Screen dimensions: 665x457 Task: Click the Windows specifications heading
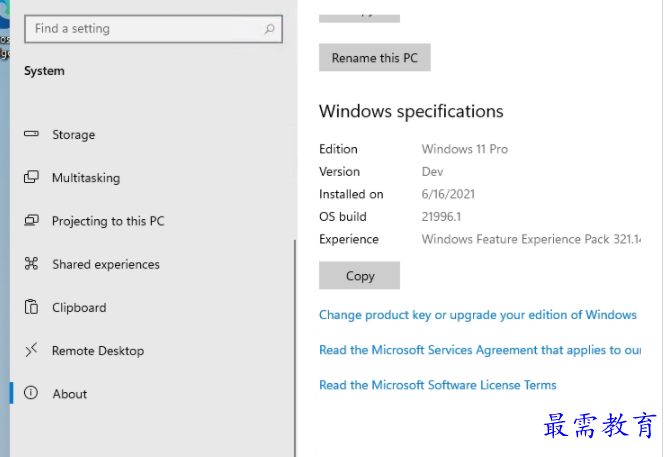point(411,111)
